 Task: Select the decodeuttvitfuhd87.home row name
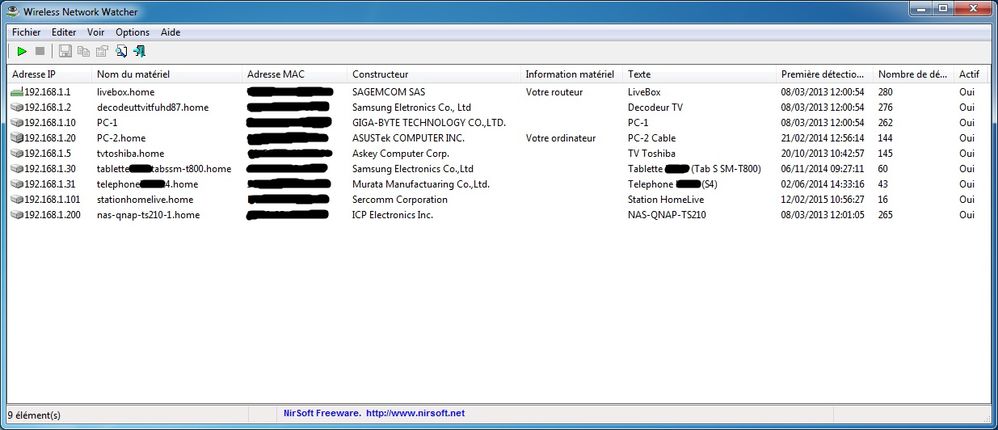click(153, 108)
